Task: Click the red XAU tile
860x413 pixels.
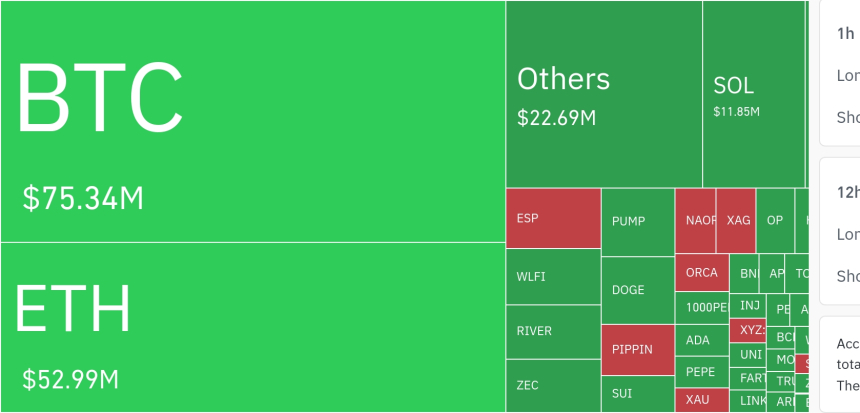Action: click(702, 400)
